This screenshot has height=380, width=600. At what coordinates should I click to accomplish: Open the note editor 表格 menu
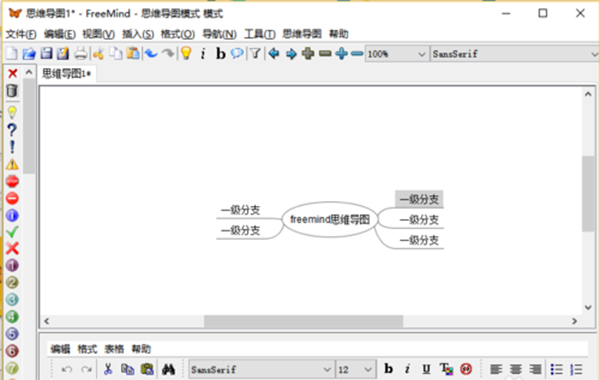point(114,349)
